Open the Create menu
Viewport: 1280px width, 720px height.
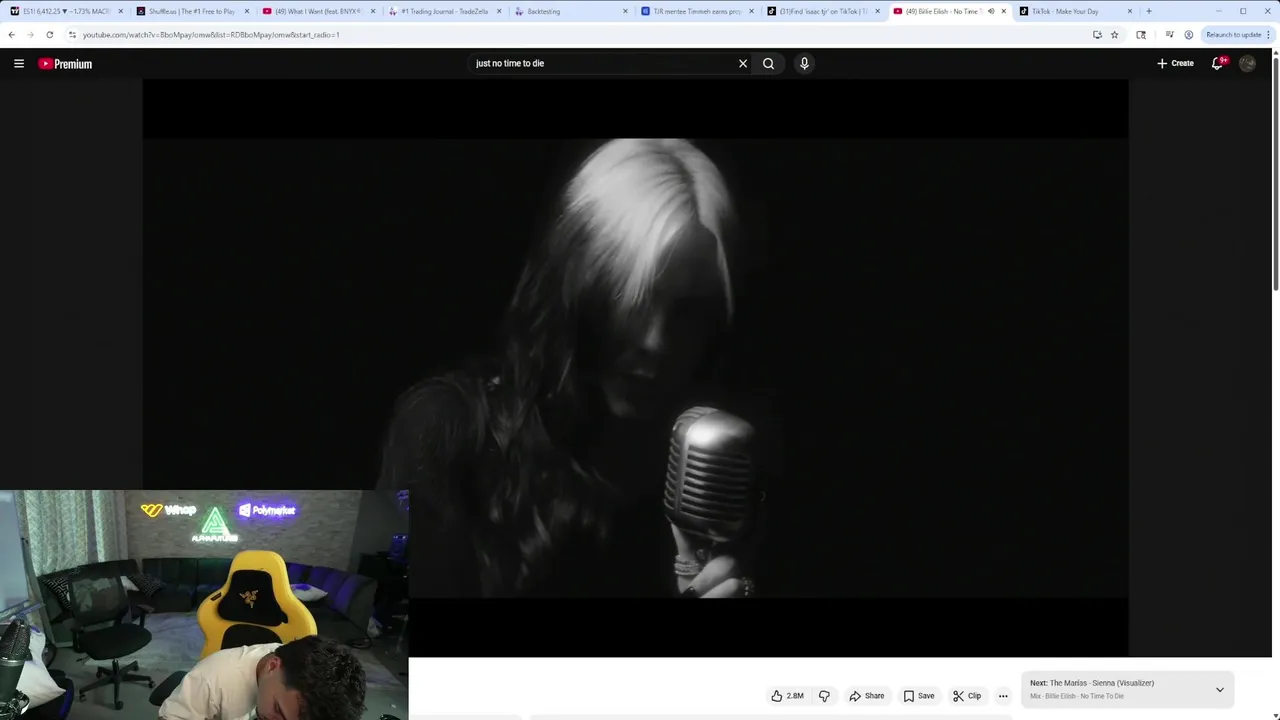1175,63
